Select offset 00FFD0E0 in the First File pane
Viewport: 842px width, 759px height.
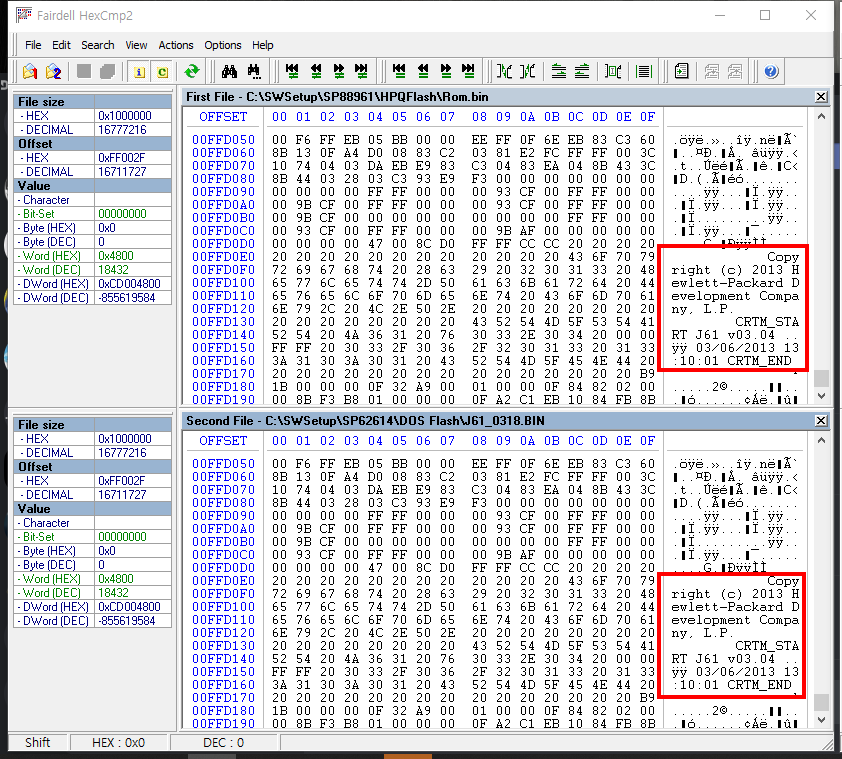point(223,257)
